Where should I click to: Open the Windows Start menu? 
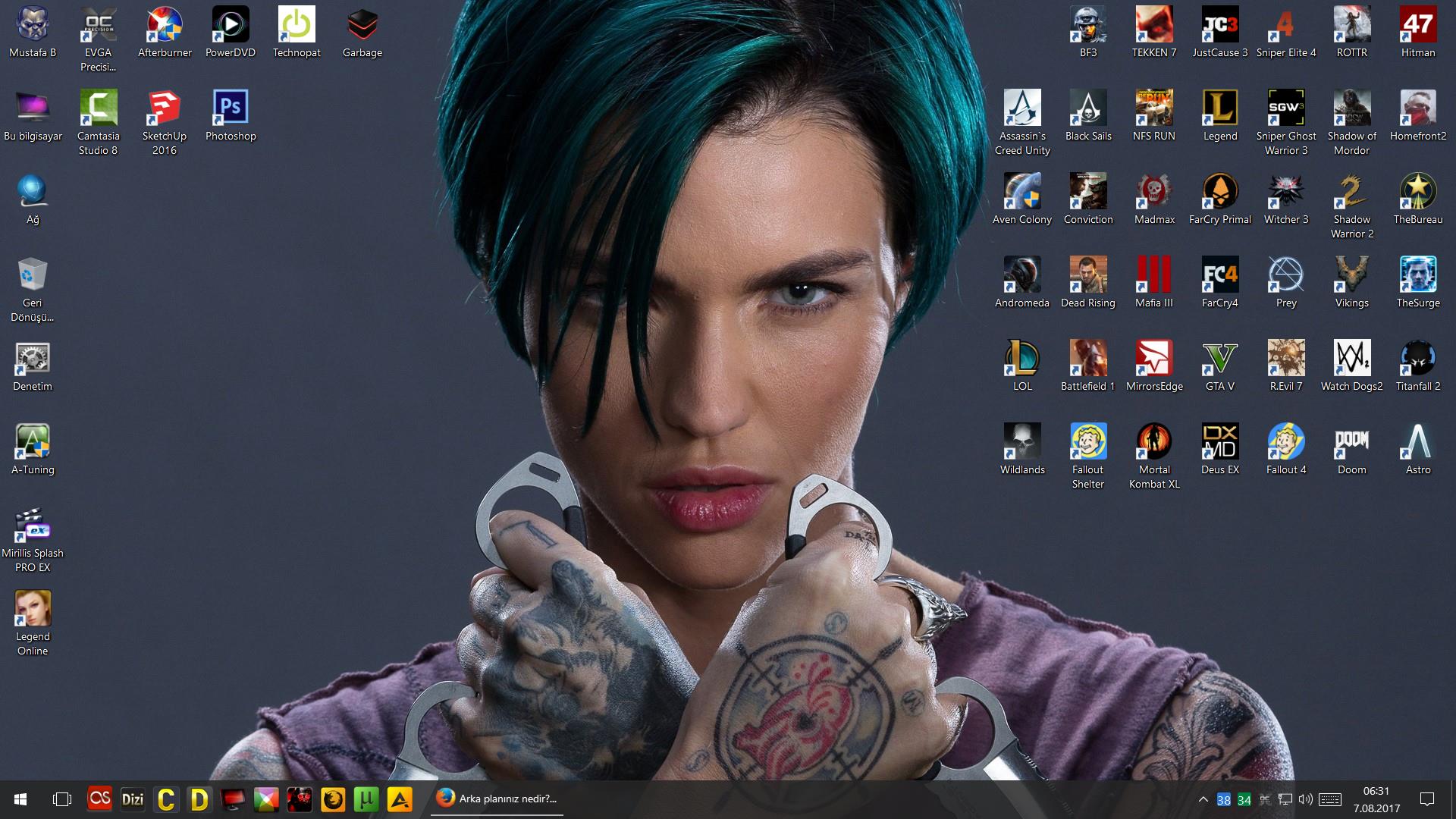pos(20,799)
